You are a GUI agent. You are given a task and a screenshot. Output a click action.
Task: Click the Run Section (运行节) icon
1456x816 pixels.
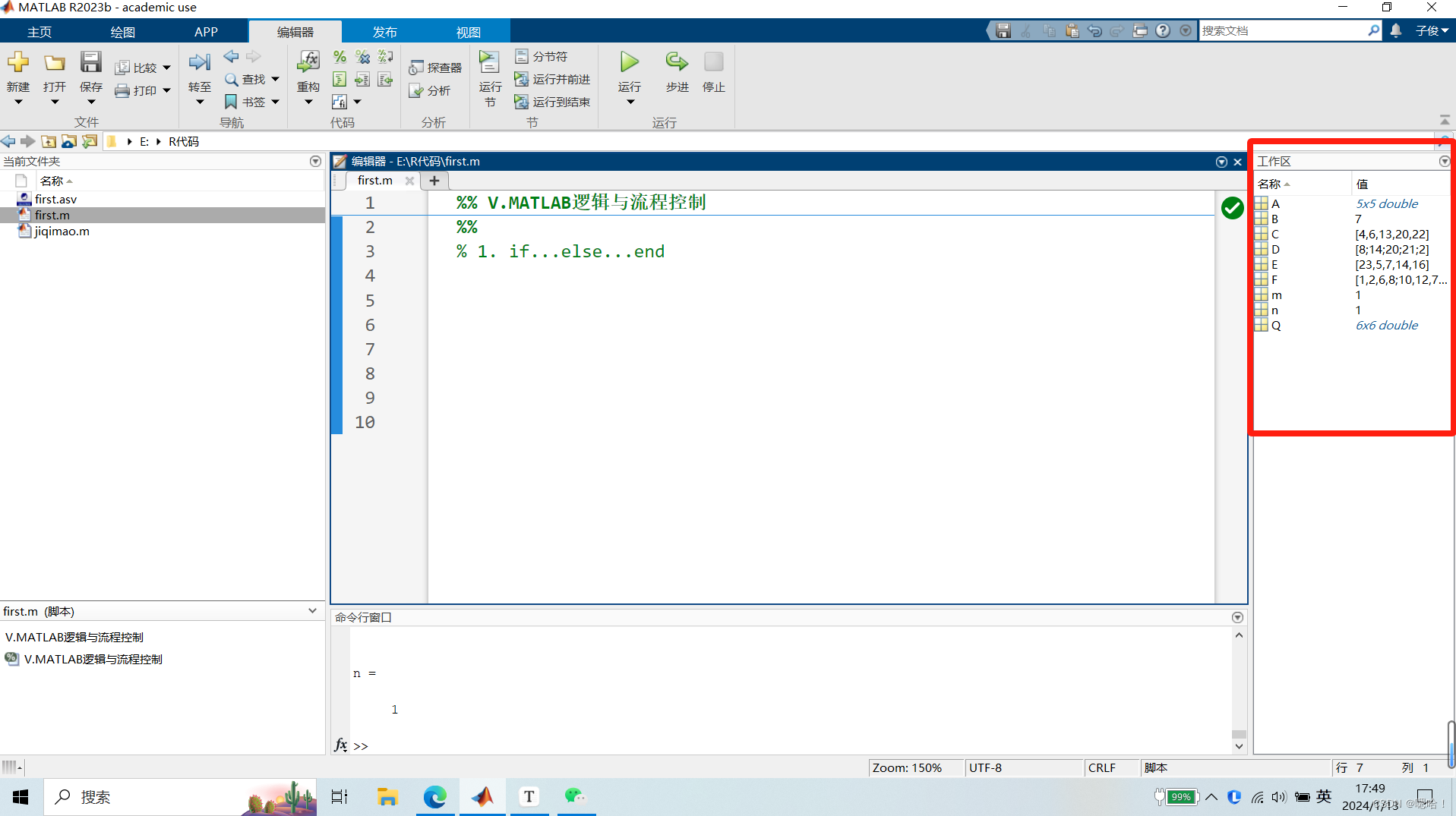(490, 62)
